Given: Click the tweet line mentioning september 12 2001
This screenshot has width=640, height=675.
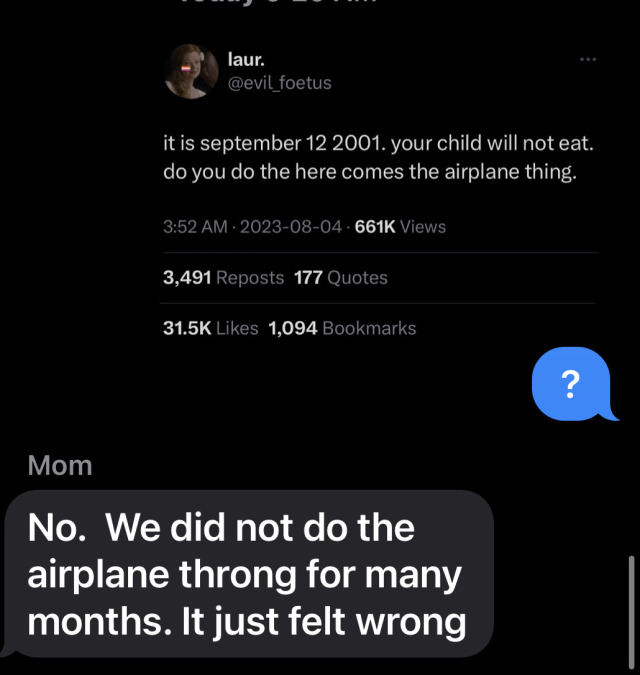Looking at the screenshot, I should tap(378, 144).
